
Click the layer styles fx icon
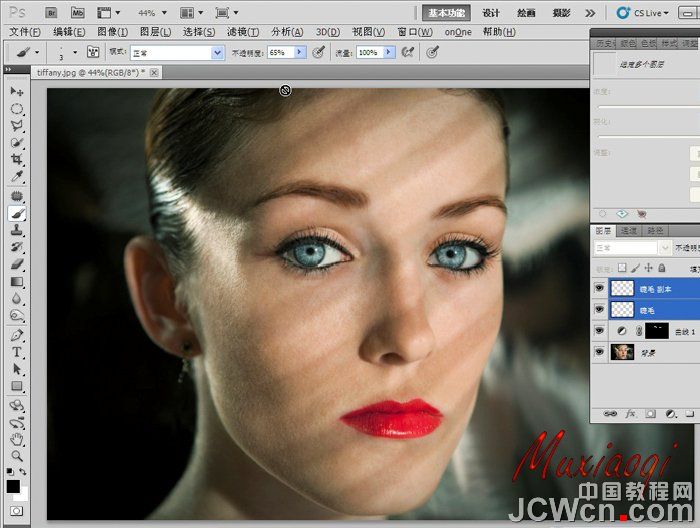630,413
